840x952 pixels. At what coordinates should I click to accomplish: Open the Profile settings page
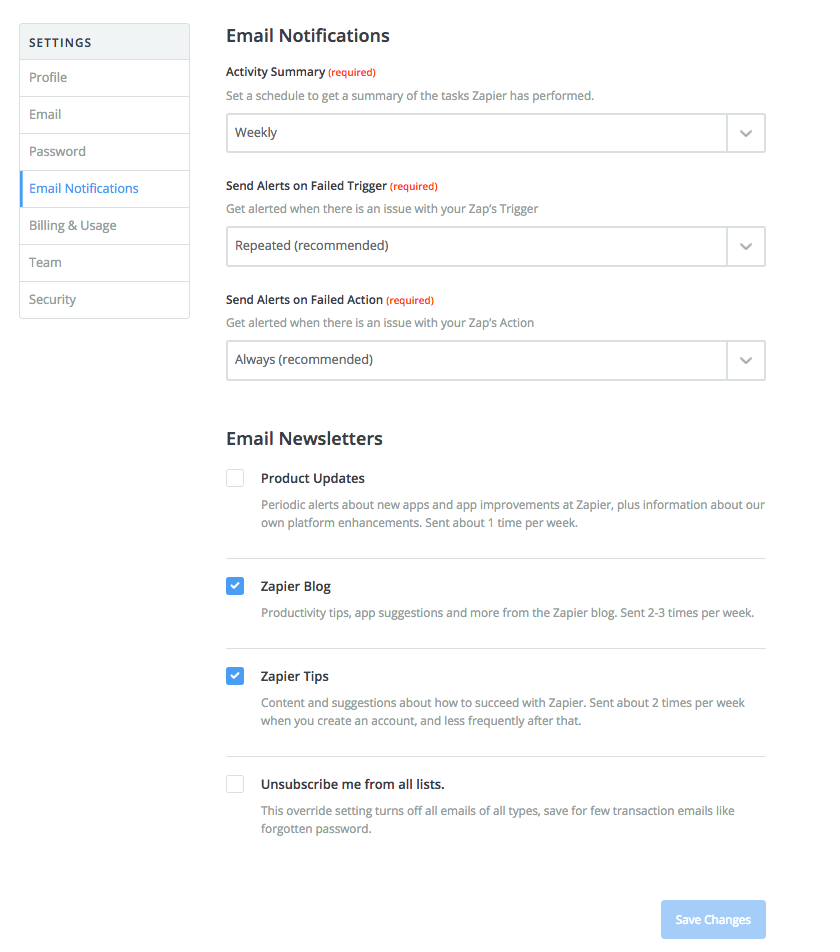[104, 78]
